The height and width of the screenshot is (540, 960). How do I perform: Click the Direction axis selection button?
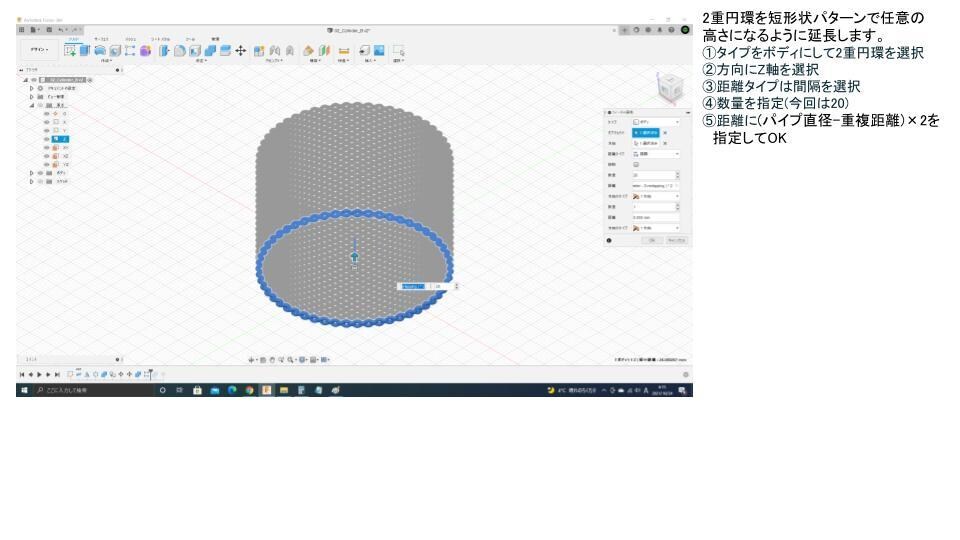coord(646,143)
